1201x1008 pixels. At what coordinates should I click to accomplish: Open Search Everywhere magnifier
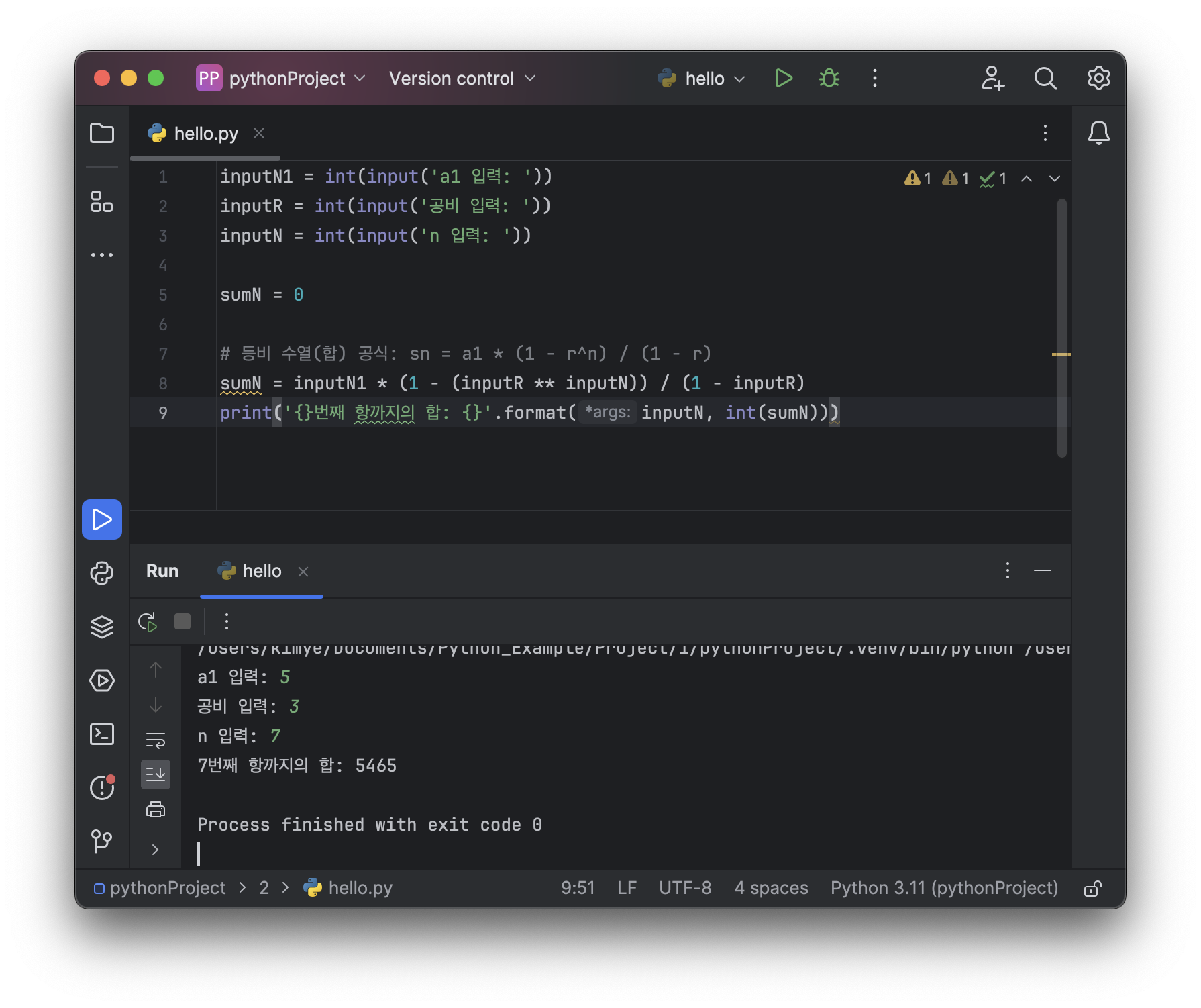[x=1045, y=79]
